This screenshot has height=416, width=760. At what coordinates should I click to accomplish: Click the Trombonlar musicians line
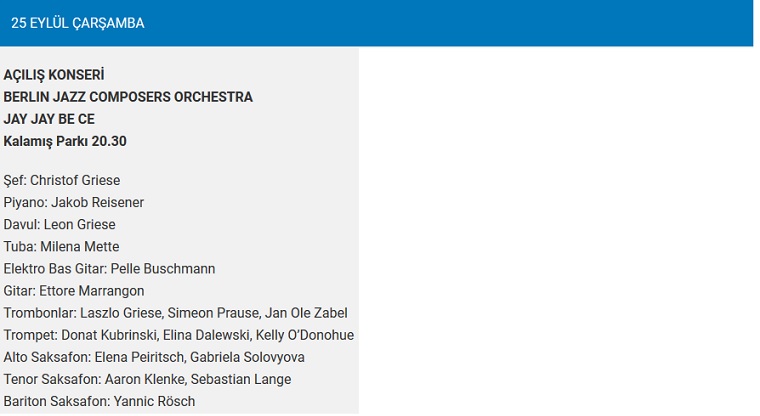coord(175,313)
